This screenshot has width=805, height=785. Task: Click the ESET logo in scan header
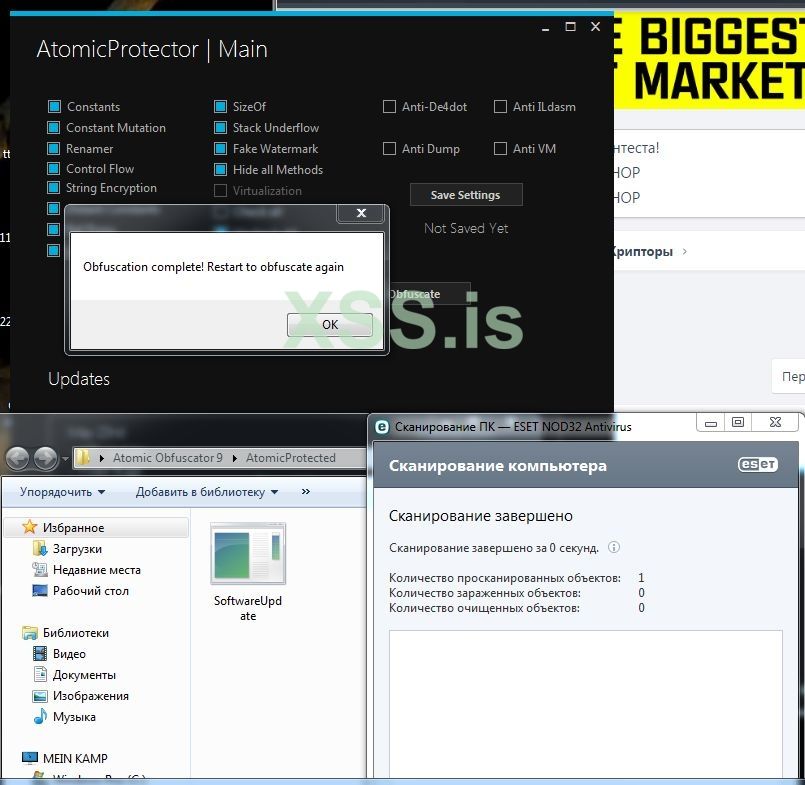758,464
